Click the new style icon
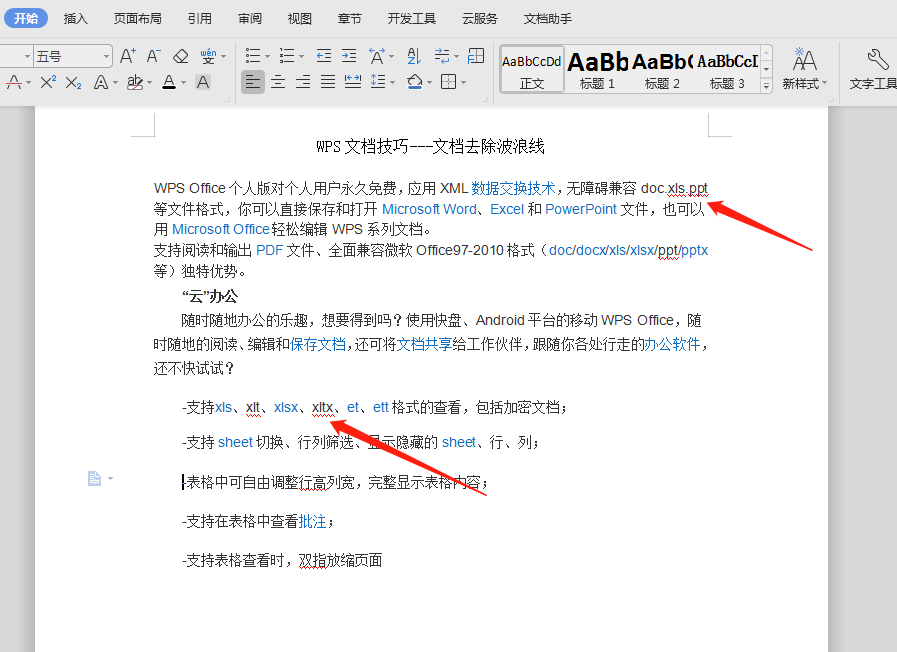897x652 pixels. coord(804,60)
